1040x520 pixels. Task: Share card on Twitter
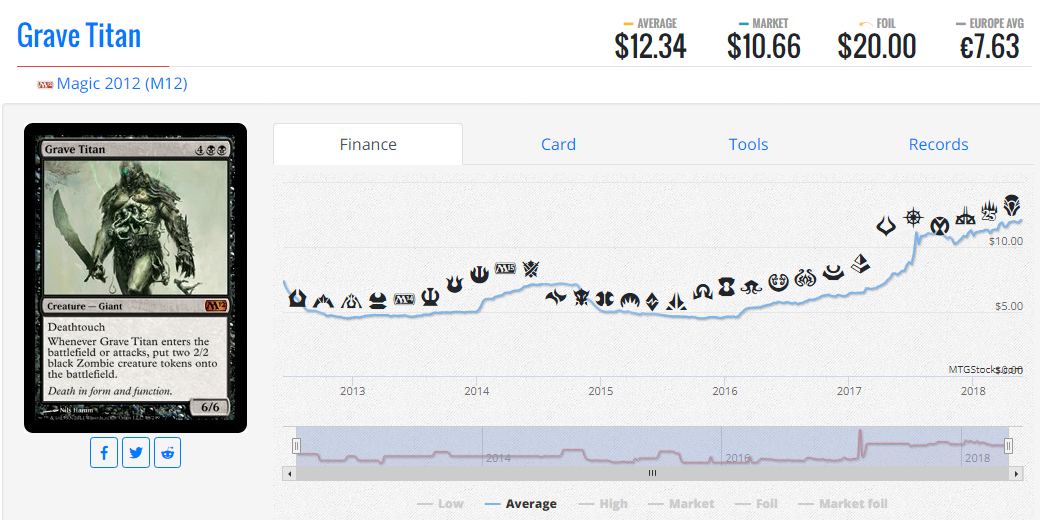[x=136, y=452]
